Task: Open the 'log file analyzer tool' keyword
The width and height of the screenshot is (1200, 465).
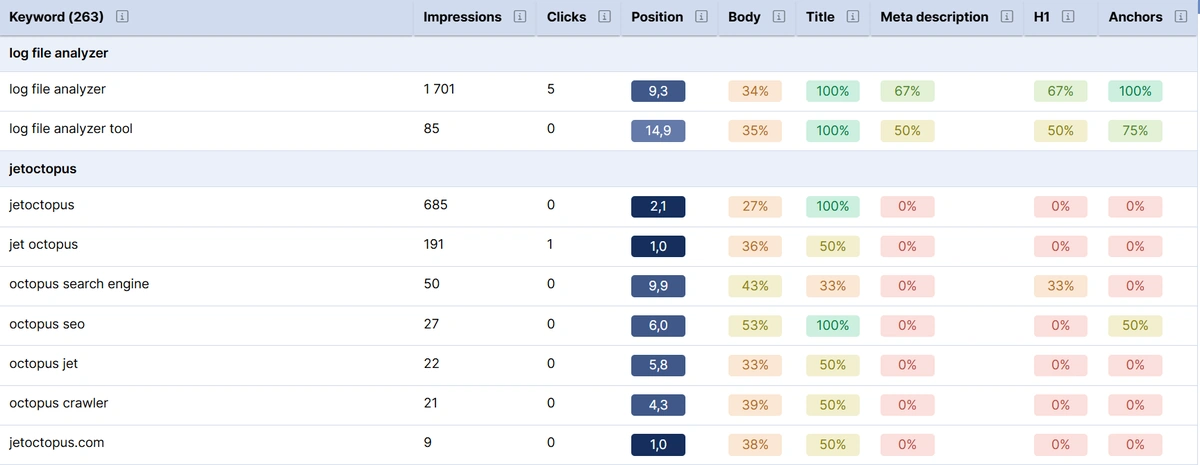Action: pos(70,129)
